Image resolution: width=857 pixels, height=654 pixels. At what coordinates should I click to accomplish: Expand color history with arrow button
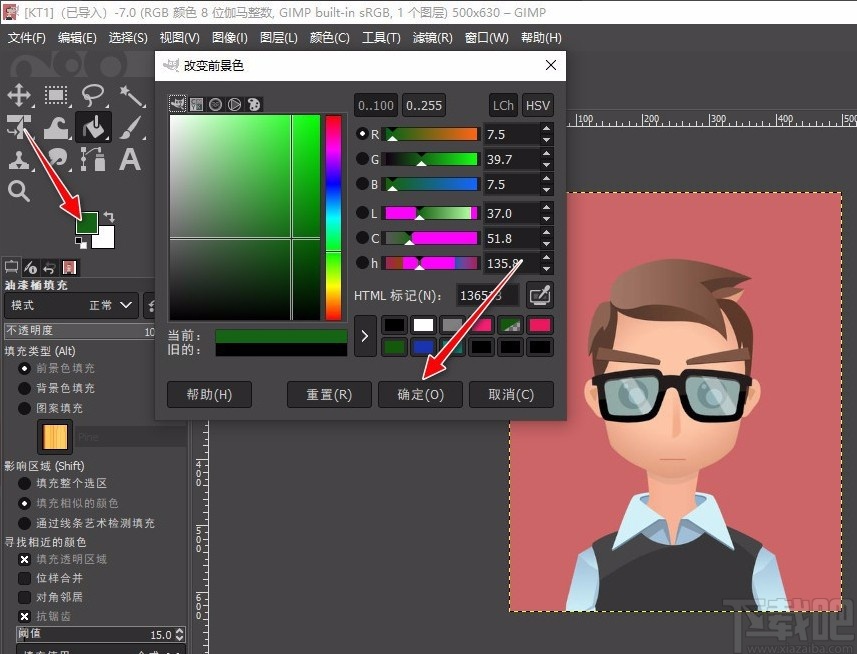click(365, 336)
